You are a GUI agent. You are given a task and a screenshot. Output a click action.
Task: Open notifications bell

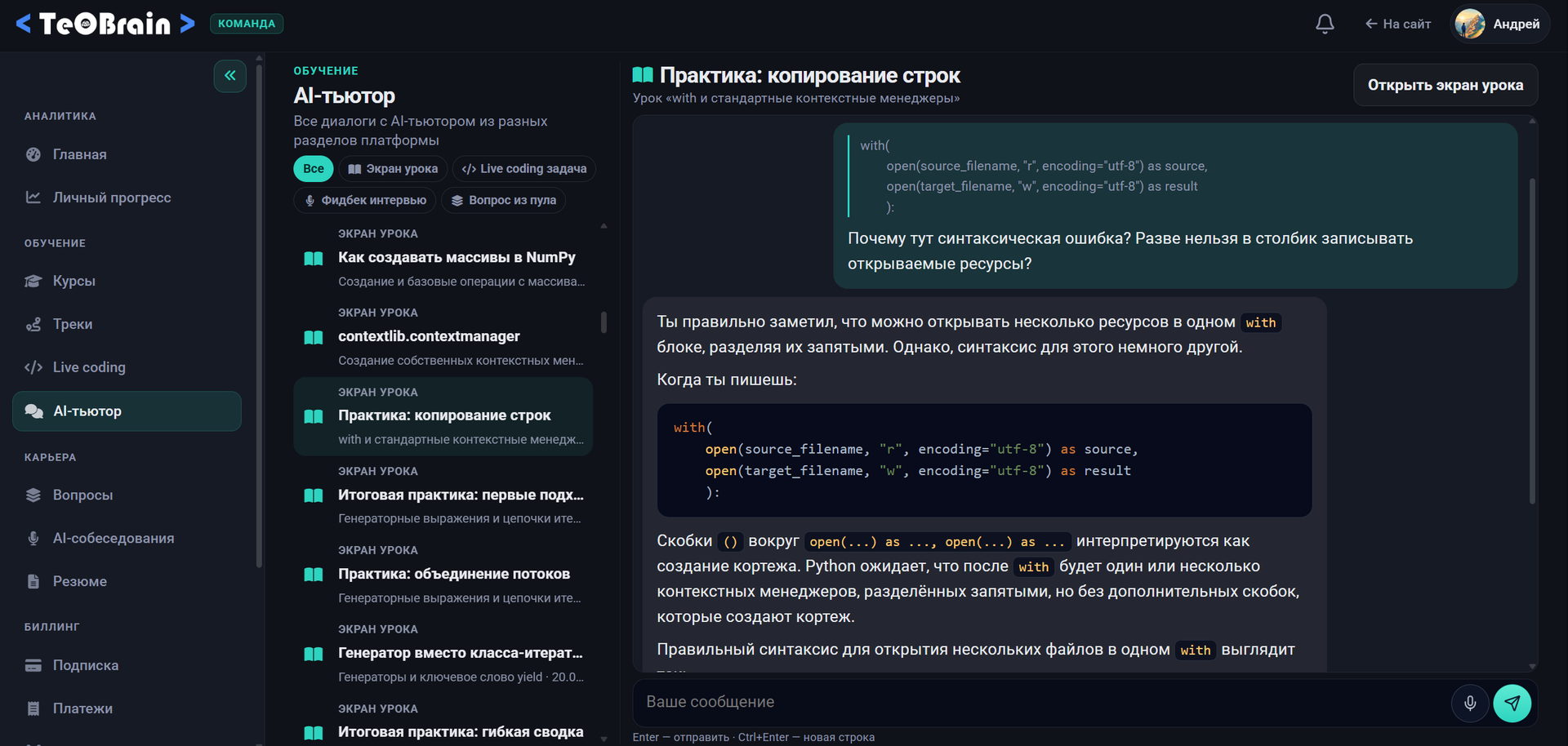click(x=1325, y=24)
